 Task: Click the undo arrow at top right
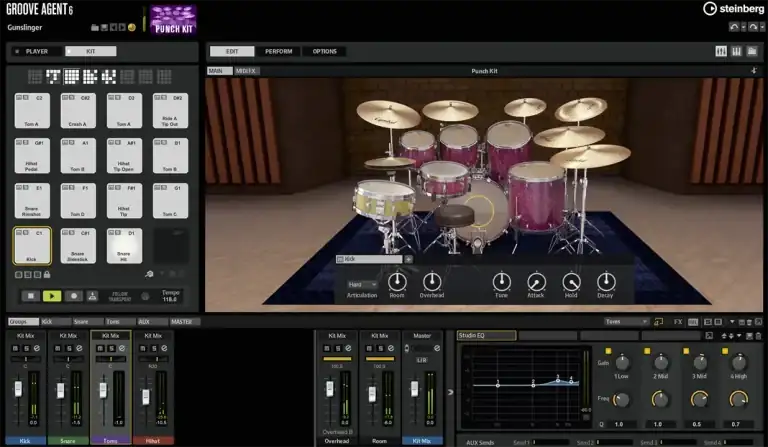(x=734, y=27)
